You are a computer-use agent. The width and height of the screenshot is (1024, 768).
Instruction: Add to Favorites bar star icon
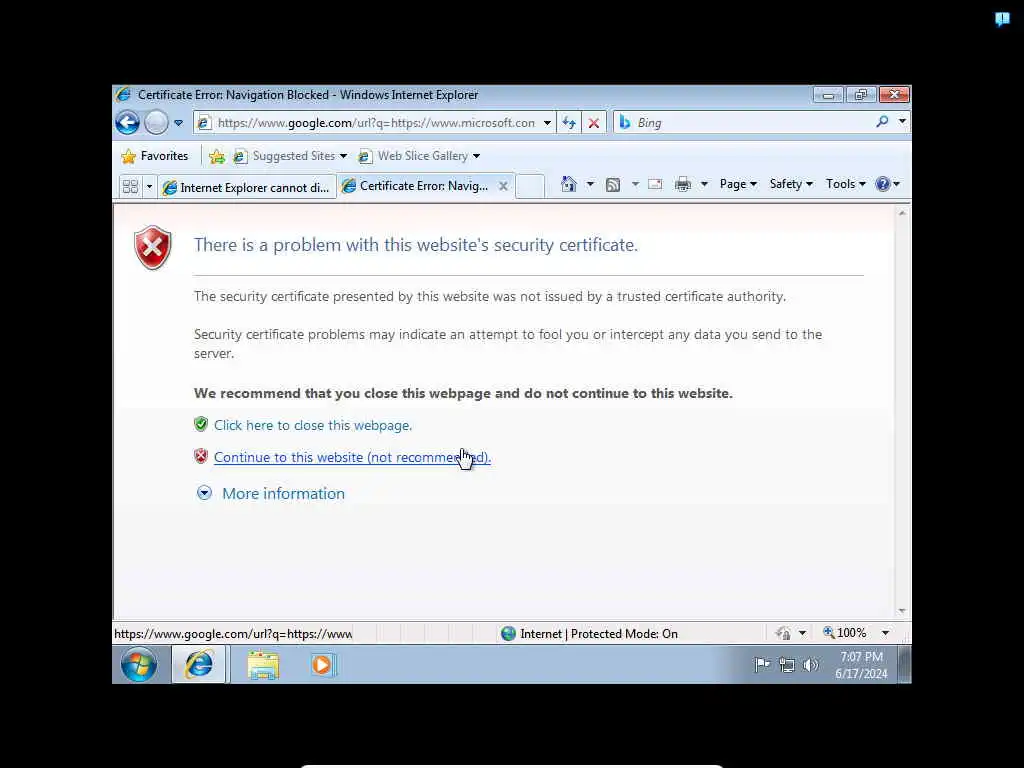tap(217, 156)
